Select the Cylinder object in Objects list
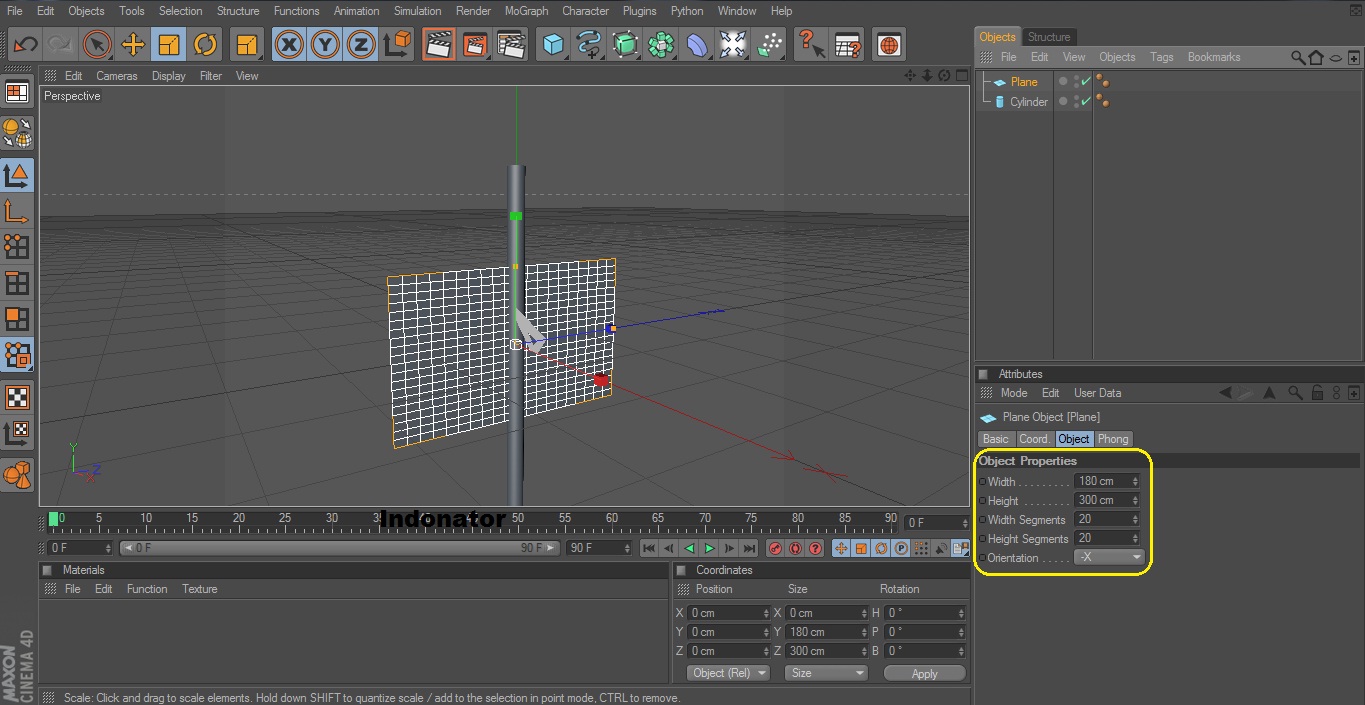This screenshot has height=705, width=1365. (1029, 102)
